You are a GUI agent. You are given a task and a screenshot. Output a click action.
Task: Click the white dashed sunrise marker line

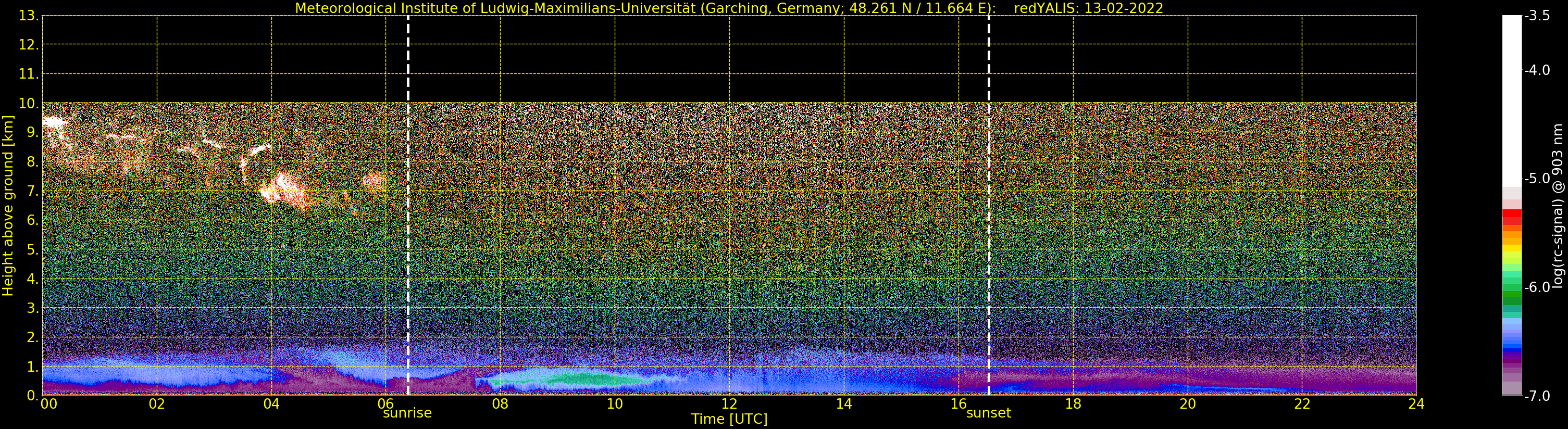coord(408,205)
